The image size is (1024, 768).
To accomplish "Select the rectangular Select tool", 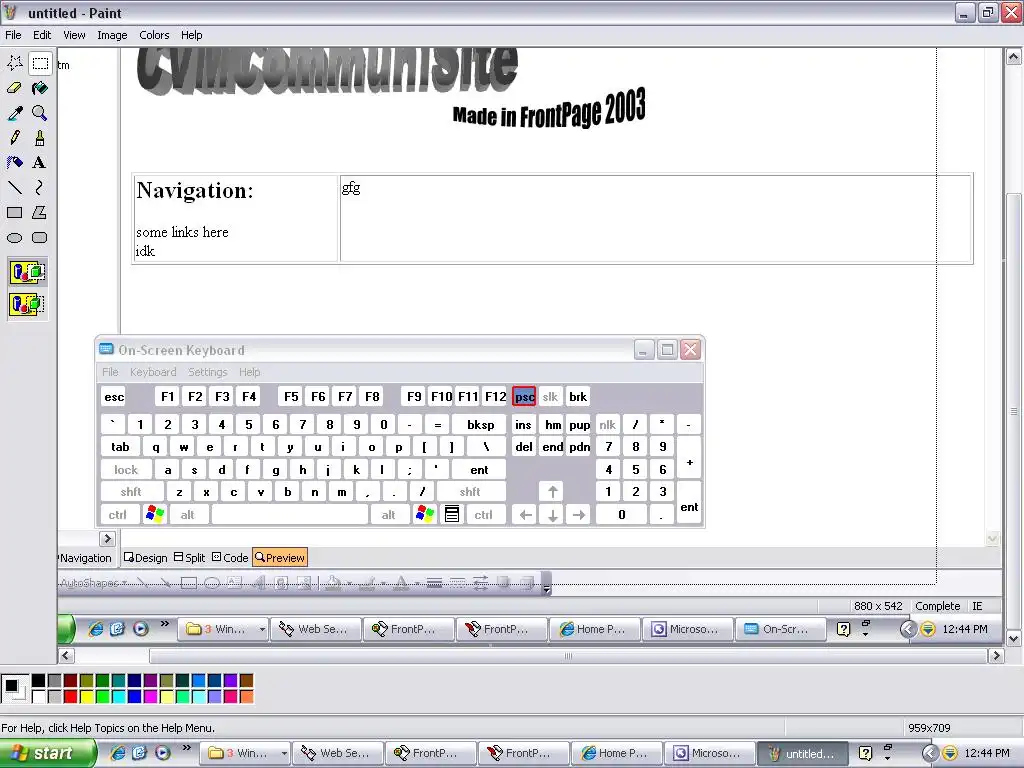I will [x=40, y=63].
